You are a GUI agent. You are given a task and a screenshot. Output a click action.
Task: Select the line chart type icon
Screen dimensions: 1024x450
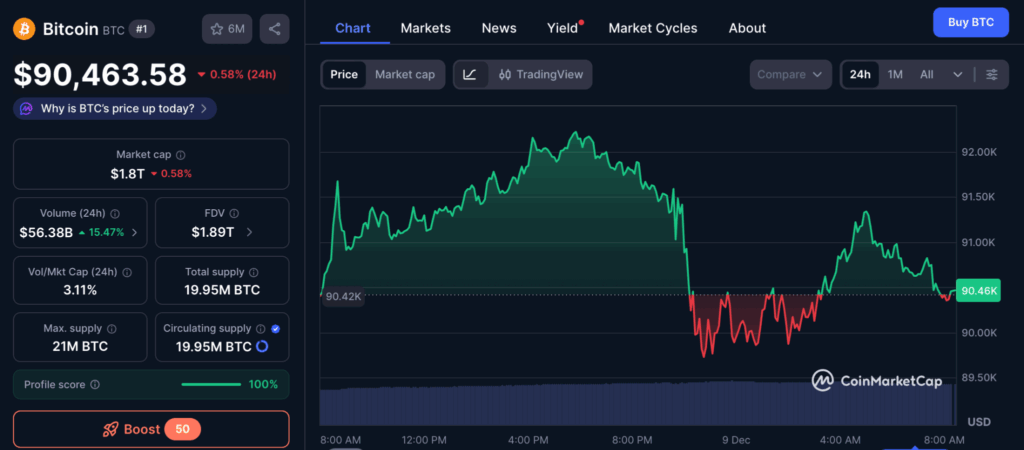click(470, 74)
